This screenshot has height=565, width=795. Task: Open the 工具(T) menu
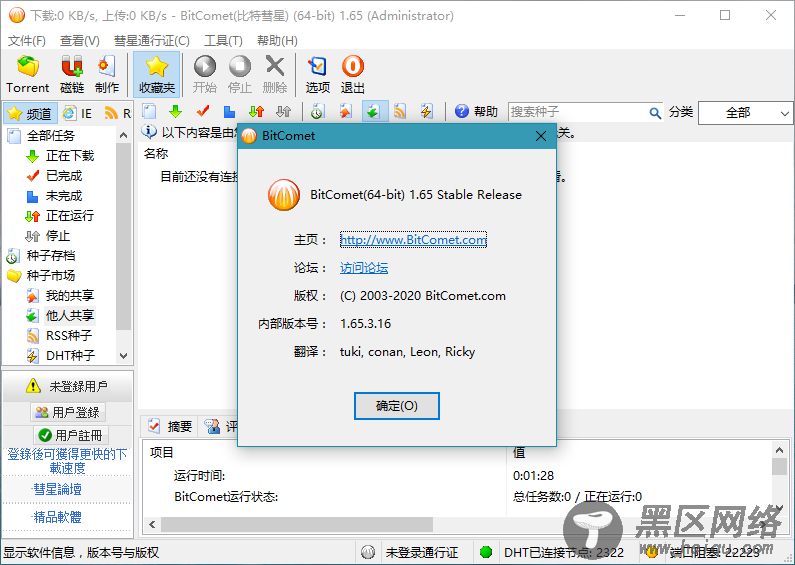[223, 41]
